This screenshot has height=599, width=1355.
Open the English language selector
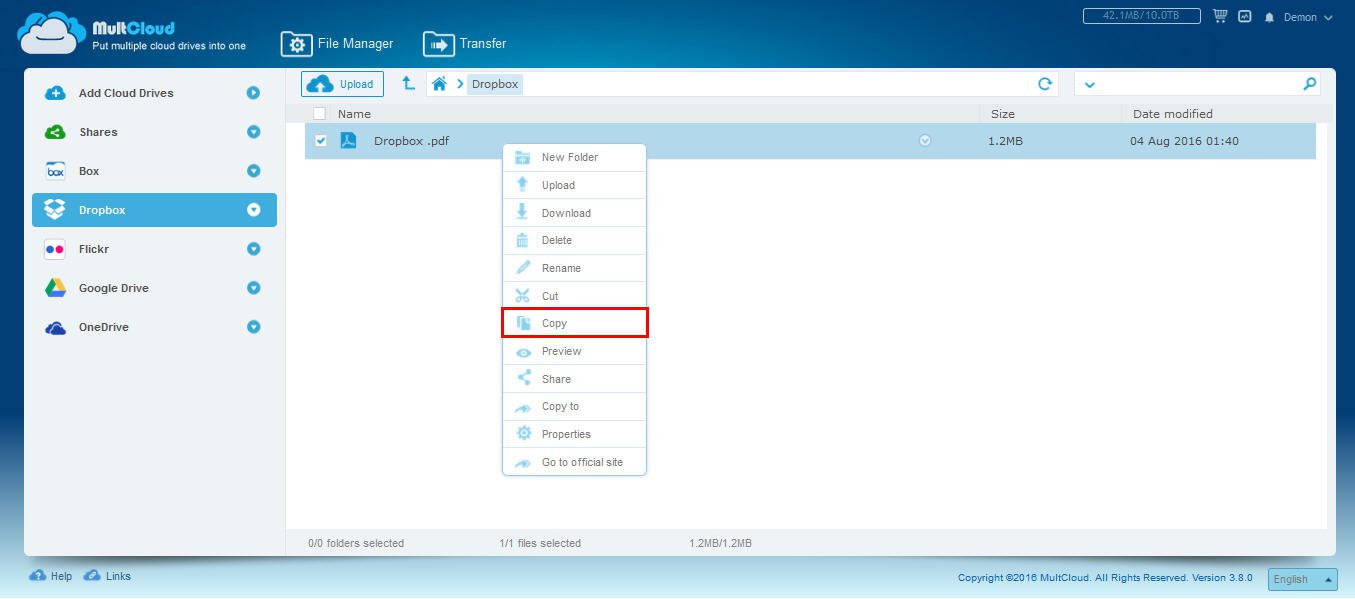pyautogui.click(x=1302, y=579)
